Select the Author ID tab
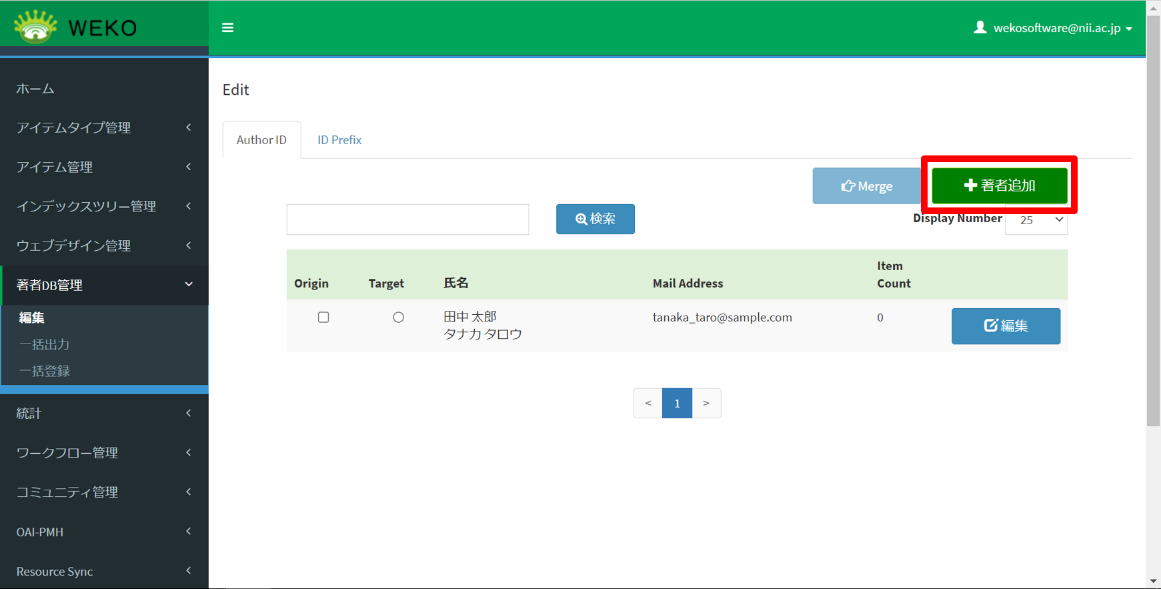The height and width of the screenshot is (589, 1161). 261,140
